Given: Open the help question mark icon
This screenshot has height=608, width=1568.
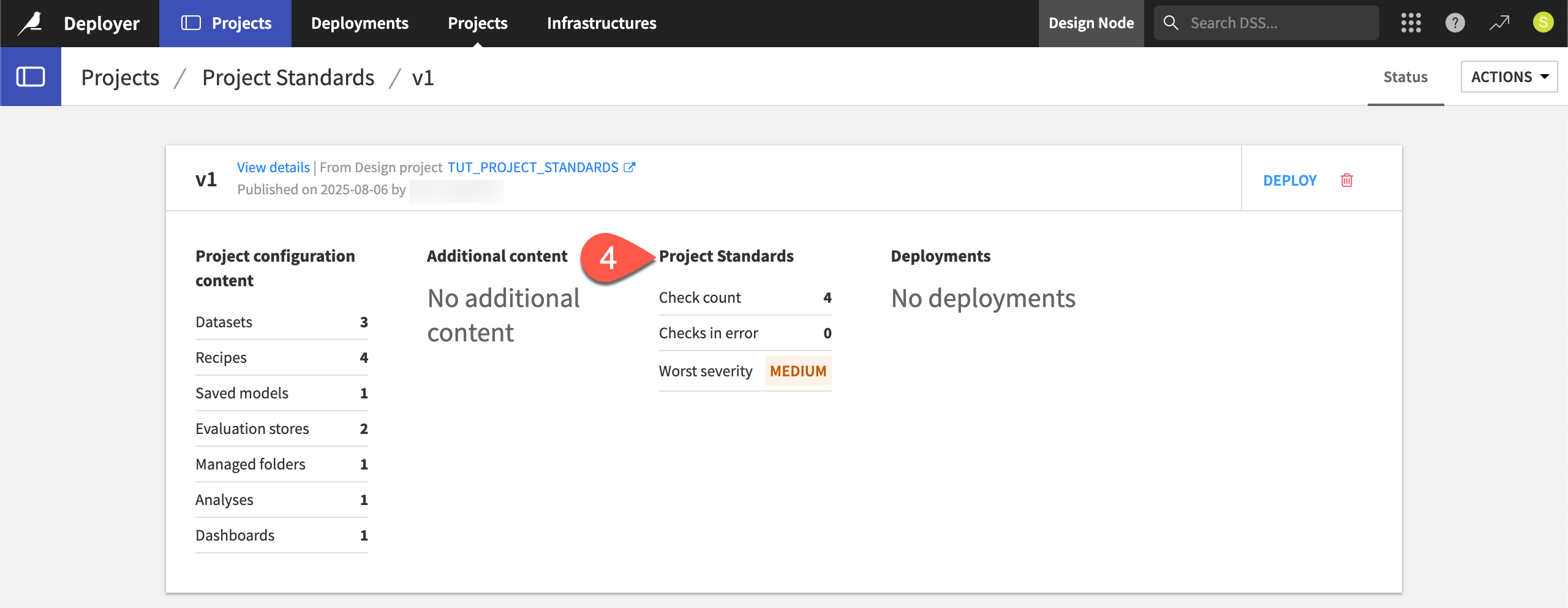Looking at the screenshot, I should [1455, 23].
